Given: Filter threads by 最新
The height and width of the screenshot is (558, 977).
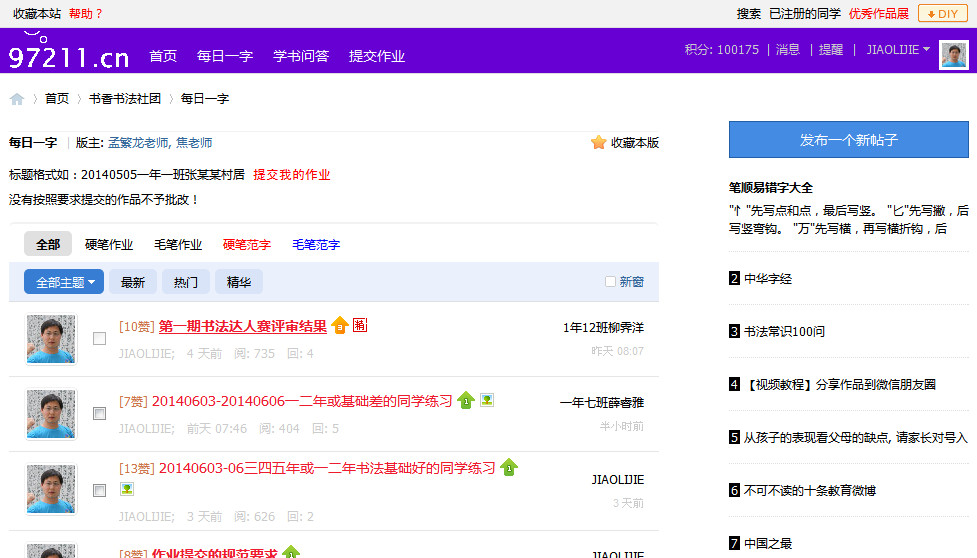Looking at the screenshot, I should click(x=133, y=282).
